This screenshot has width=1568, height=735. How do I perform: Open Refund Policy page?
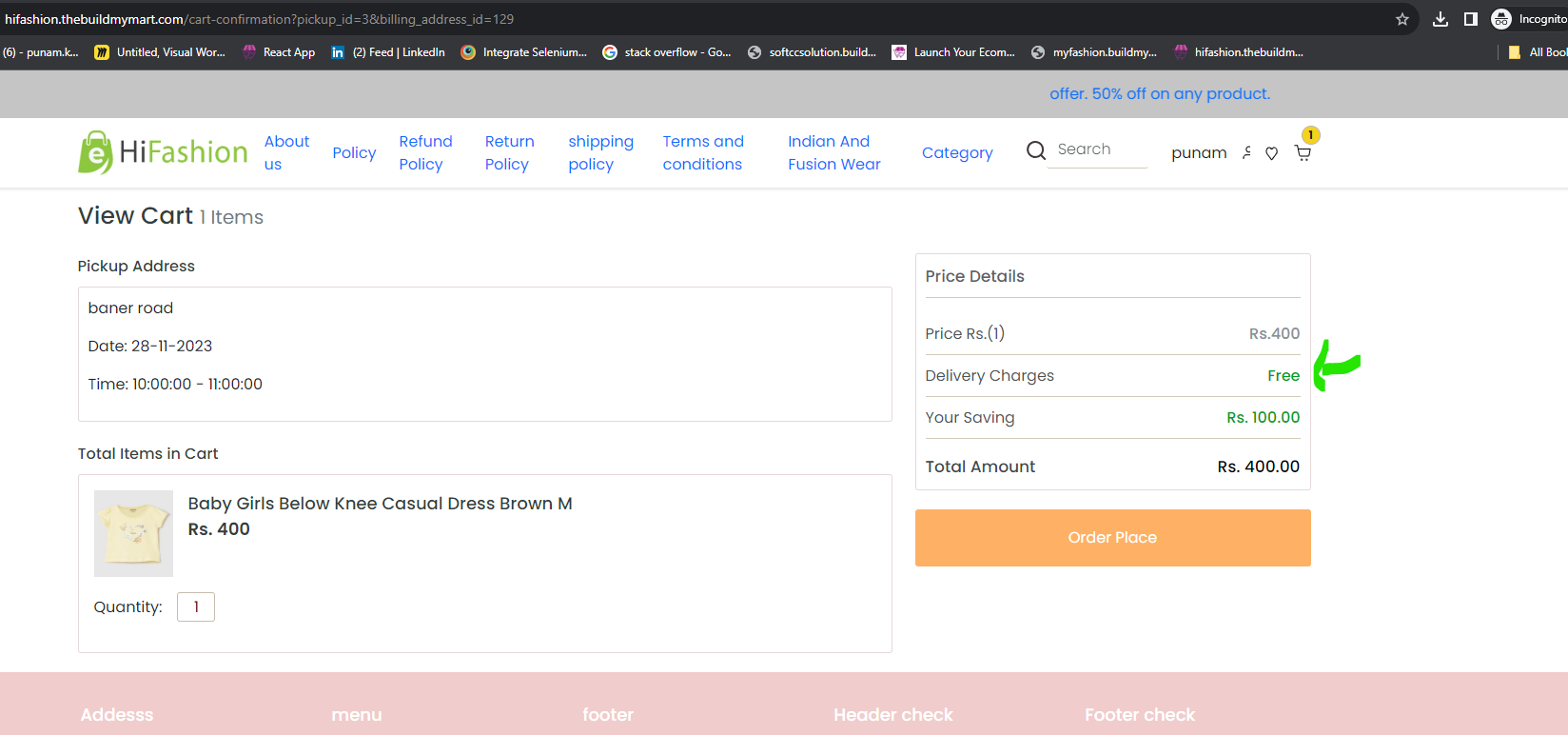(425, 152)
